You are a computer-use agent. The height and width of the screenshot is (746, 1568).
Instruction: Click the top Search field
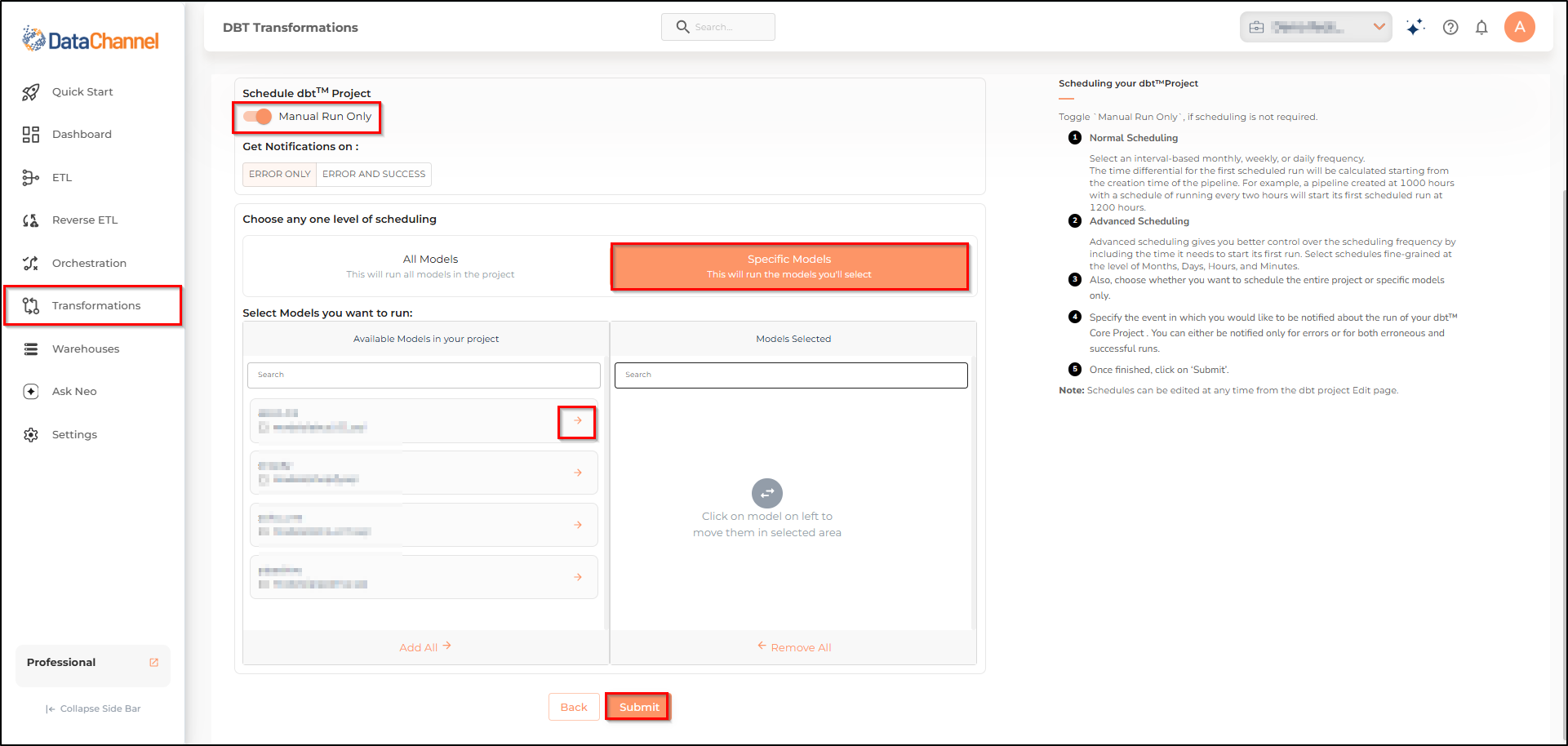(x=718, y=27)
